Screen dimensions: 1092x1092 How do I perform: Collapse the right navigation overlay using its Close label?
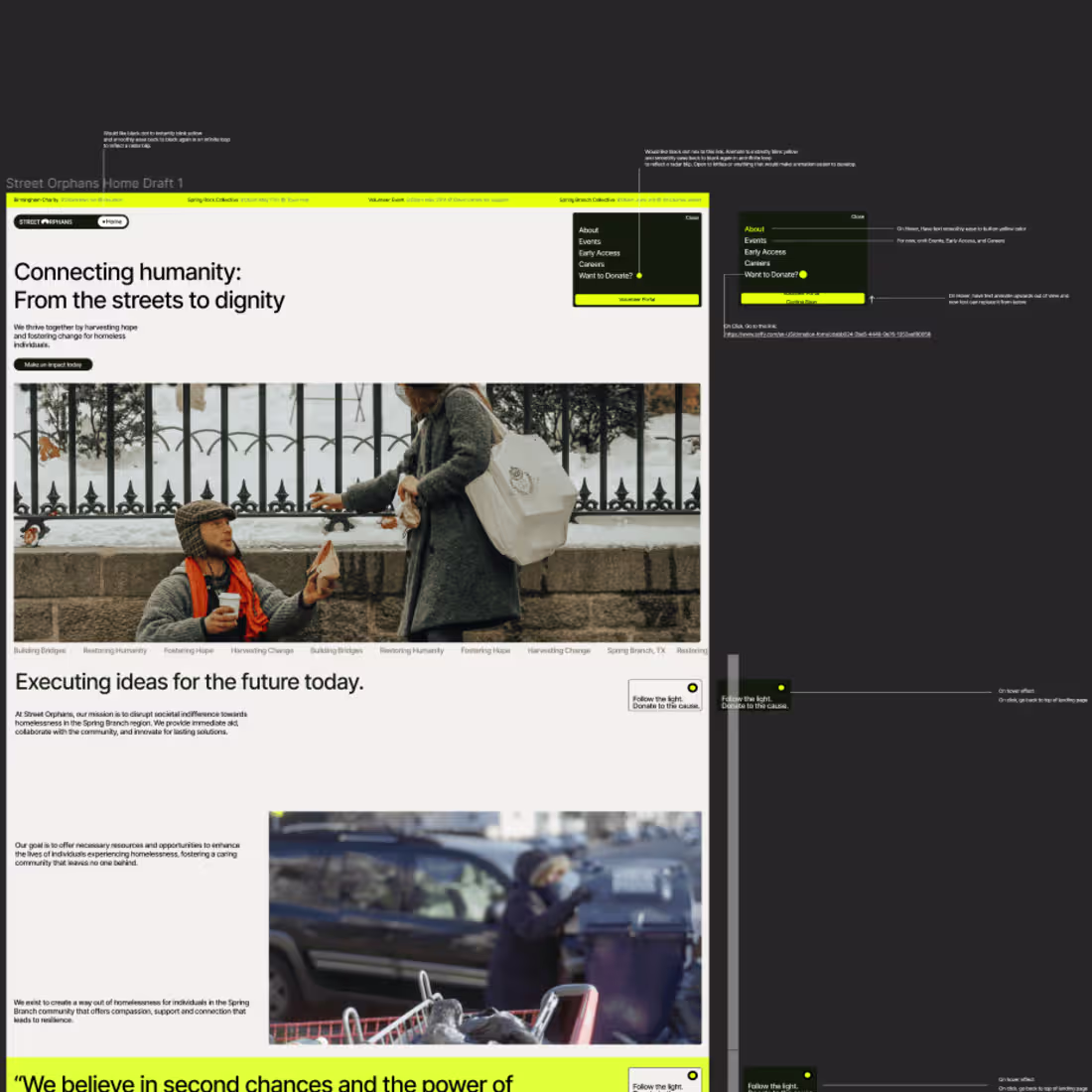coord(858,216)
